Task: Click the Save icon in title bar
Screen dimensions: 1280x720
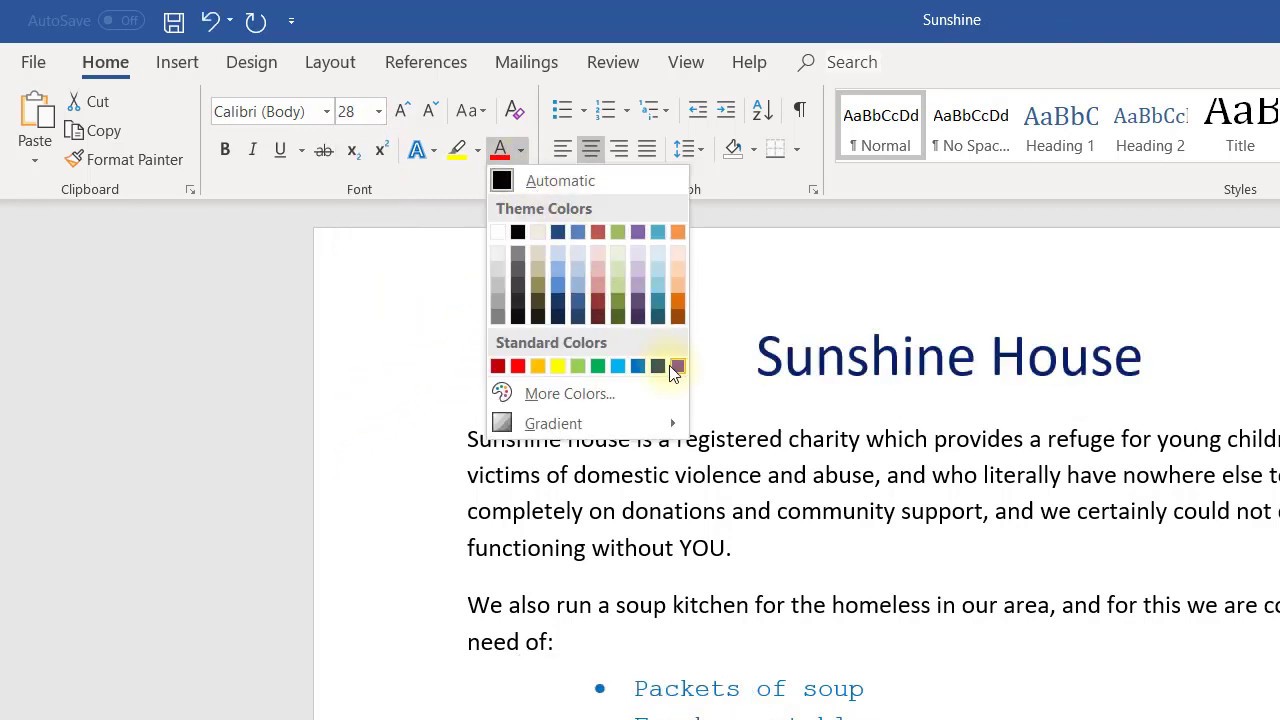Action: (x=173, y=20)
